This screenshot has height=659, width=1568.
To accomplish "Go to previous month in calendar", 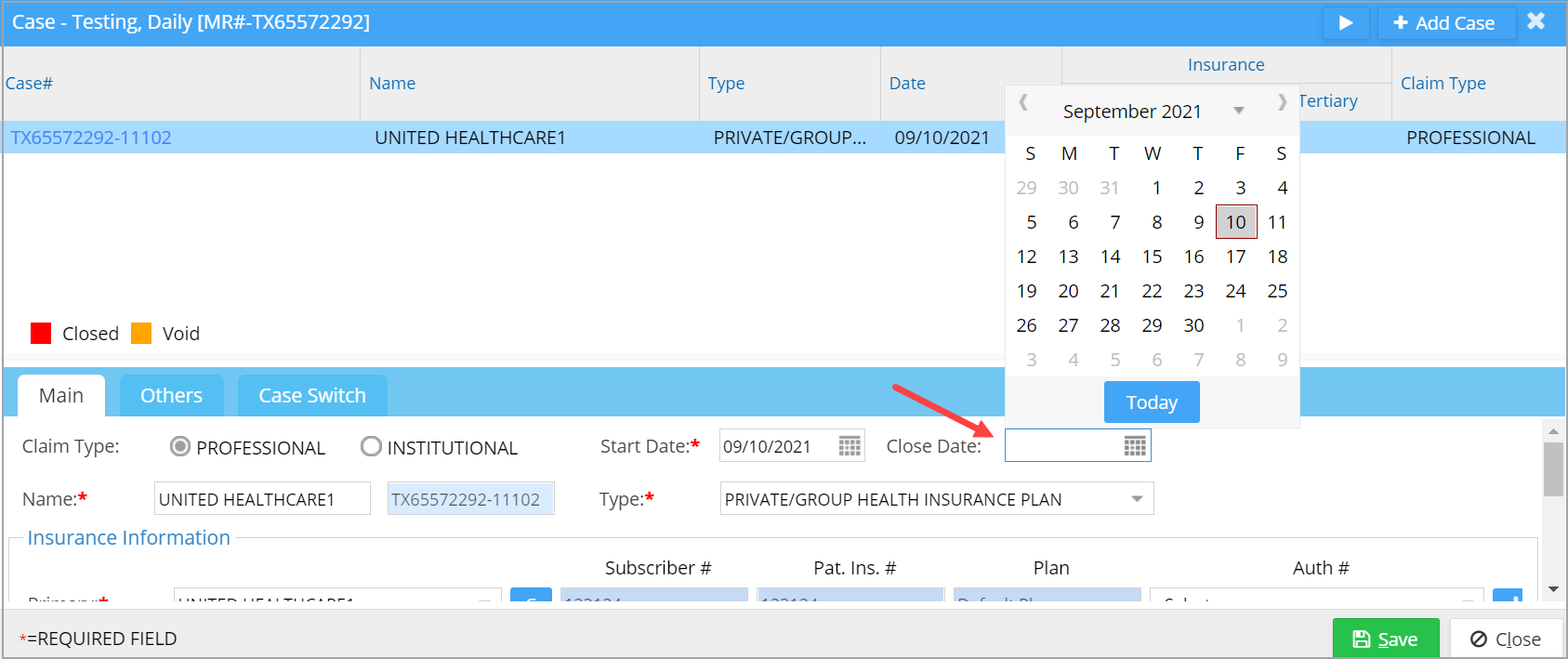I will (1023, 102).
